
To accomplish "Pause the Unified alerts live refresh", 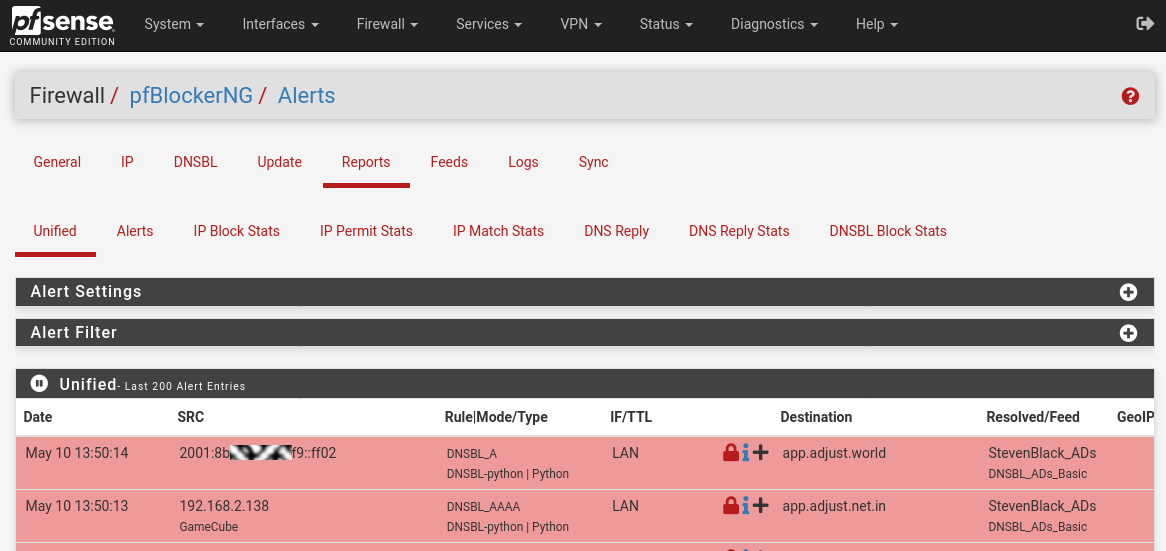I will tap(39, 384).
